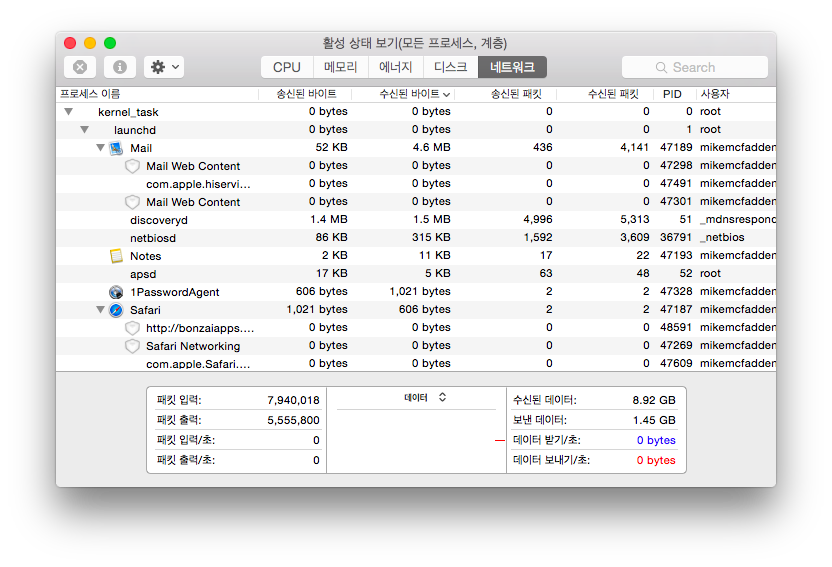Screen dimensions: 832x567
Task: Click the 패킷 출력/초 label
Action: 186,460
